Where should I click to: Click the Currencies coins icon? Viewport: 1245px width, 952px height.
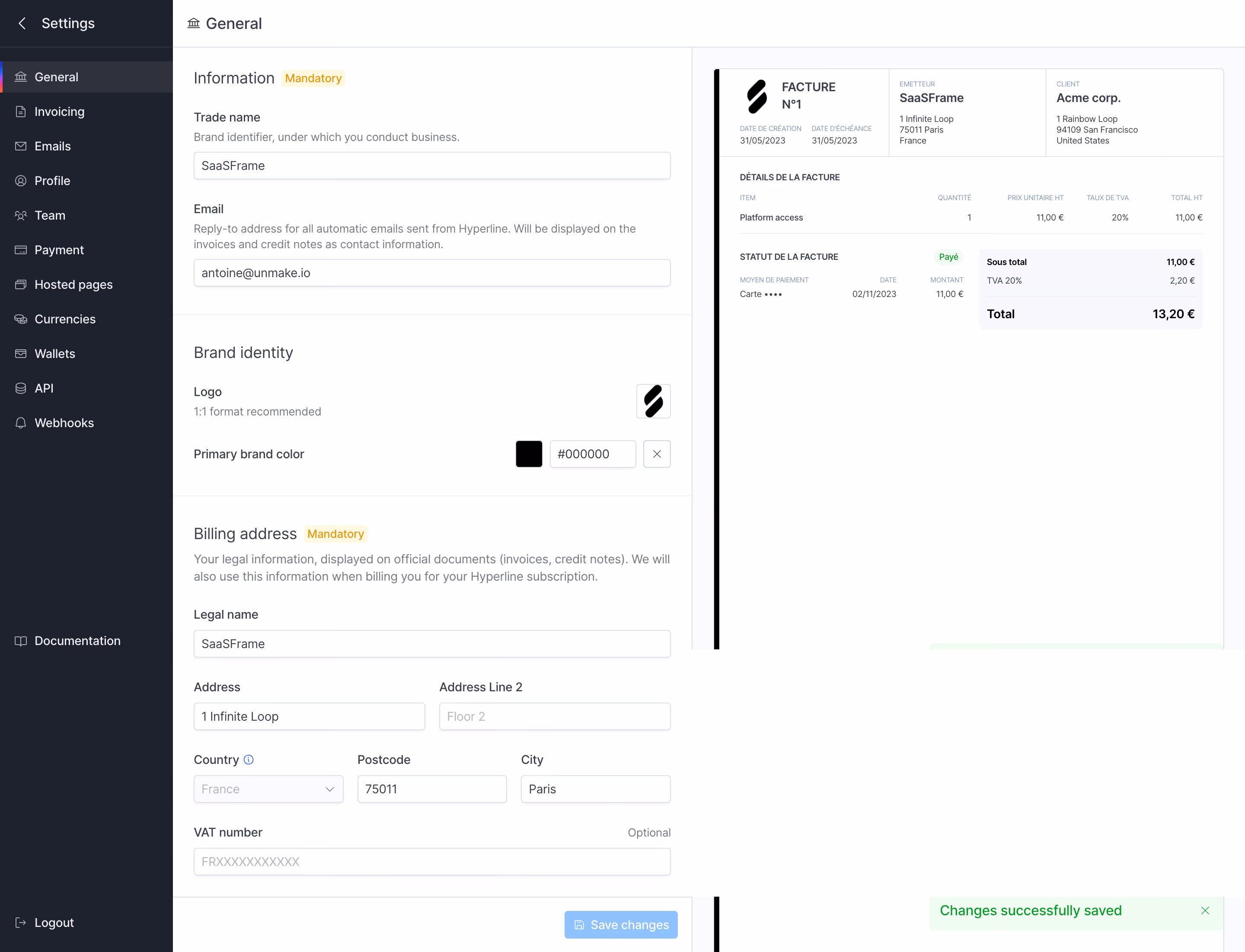click(21, 319)
